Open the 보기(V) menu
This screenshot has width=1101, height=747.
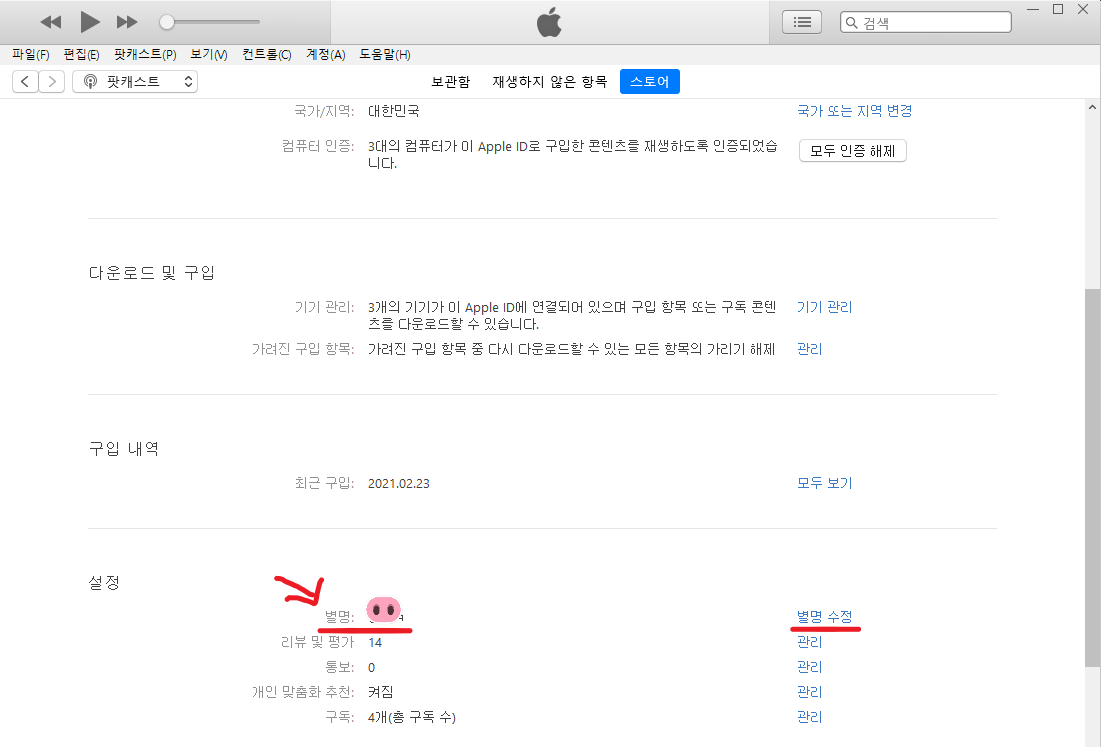209,55
